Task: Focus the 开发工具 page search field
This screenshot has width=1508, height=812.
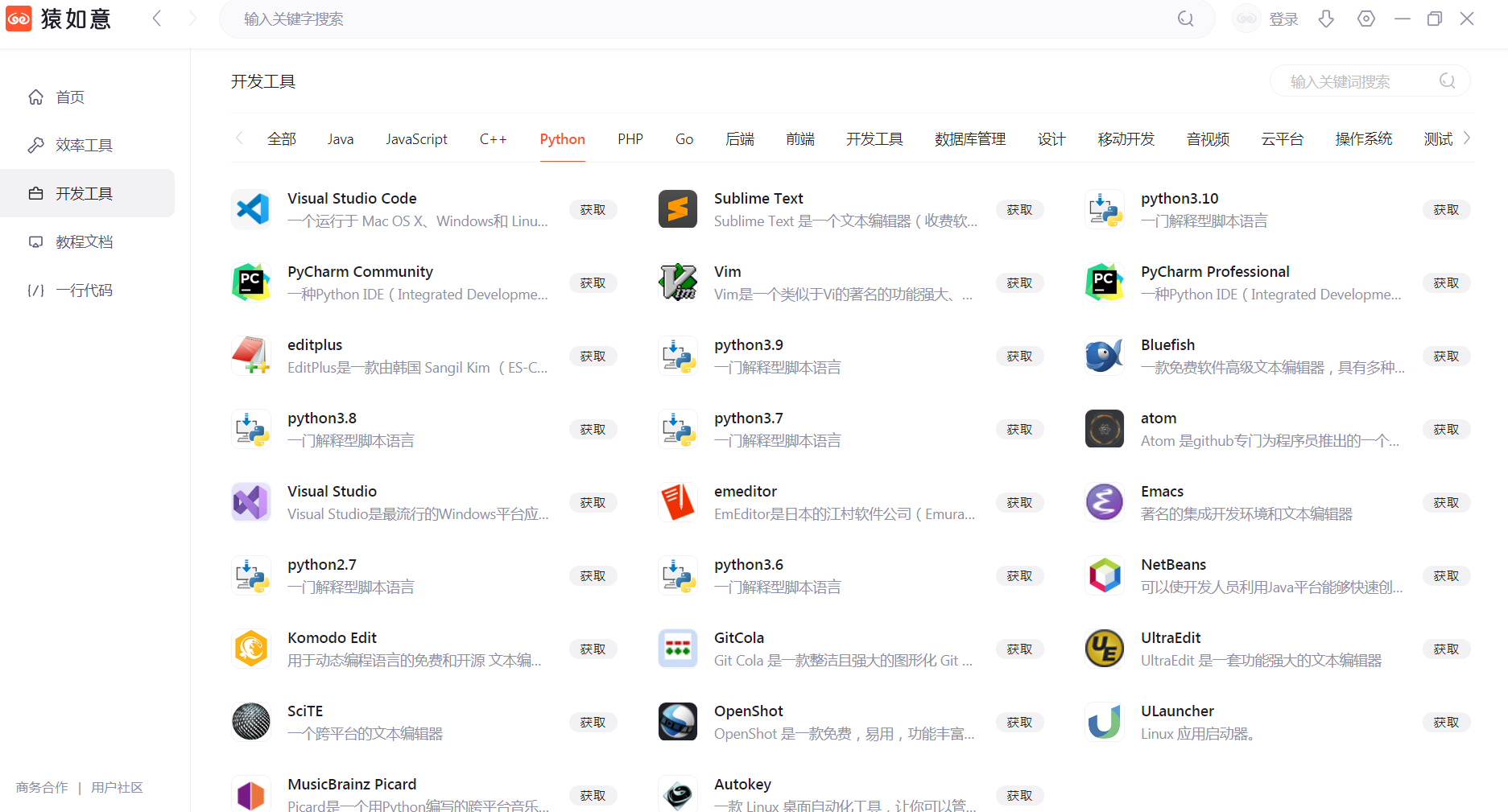Action: (x=1370, y=81)
